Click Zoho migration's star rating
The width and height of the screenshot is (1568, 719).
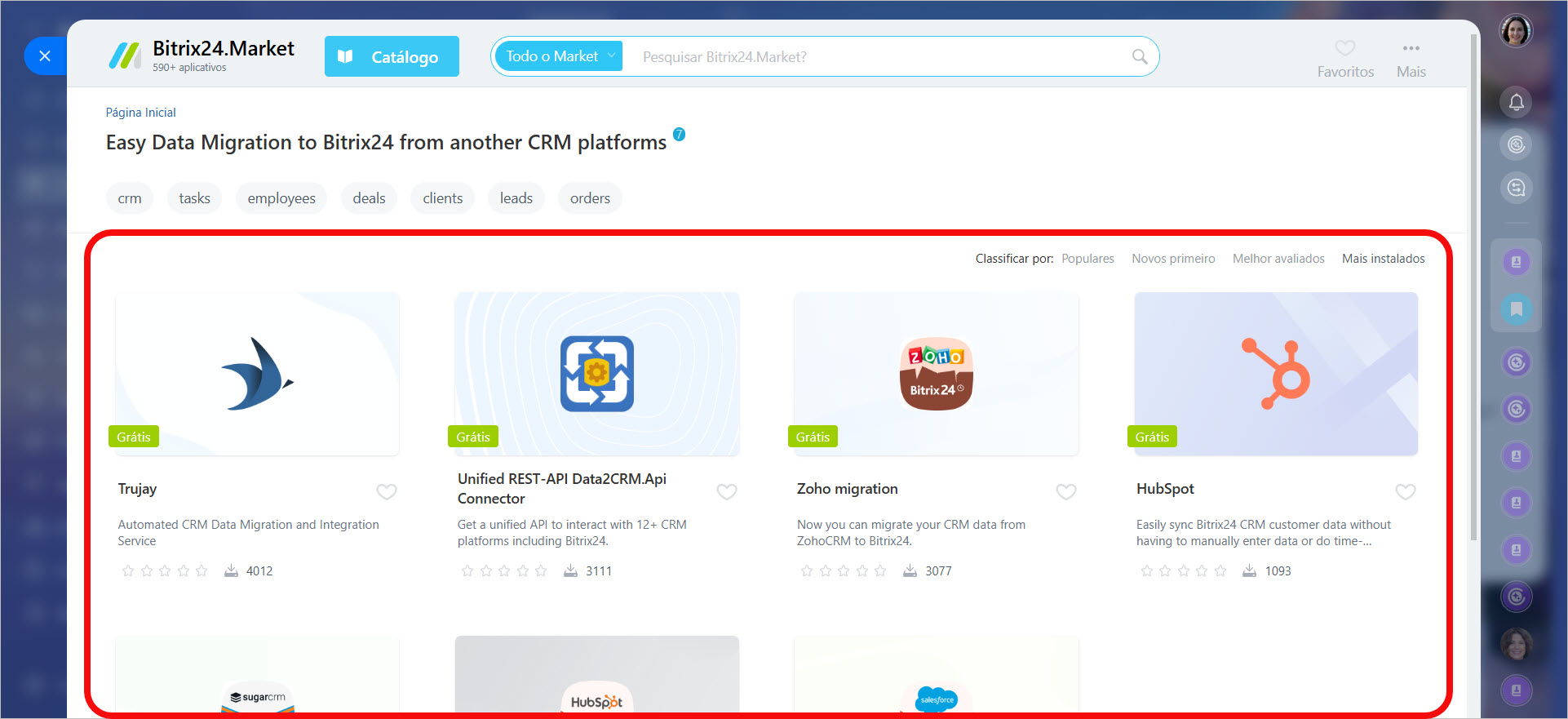pos(844,571)
